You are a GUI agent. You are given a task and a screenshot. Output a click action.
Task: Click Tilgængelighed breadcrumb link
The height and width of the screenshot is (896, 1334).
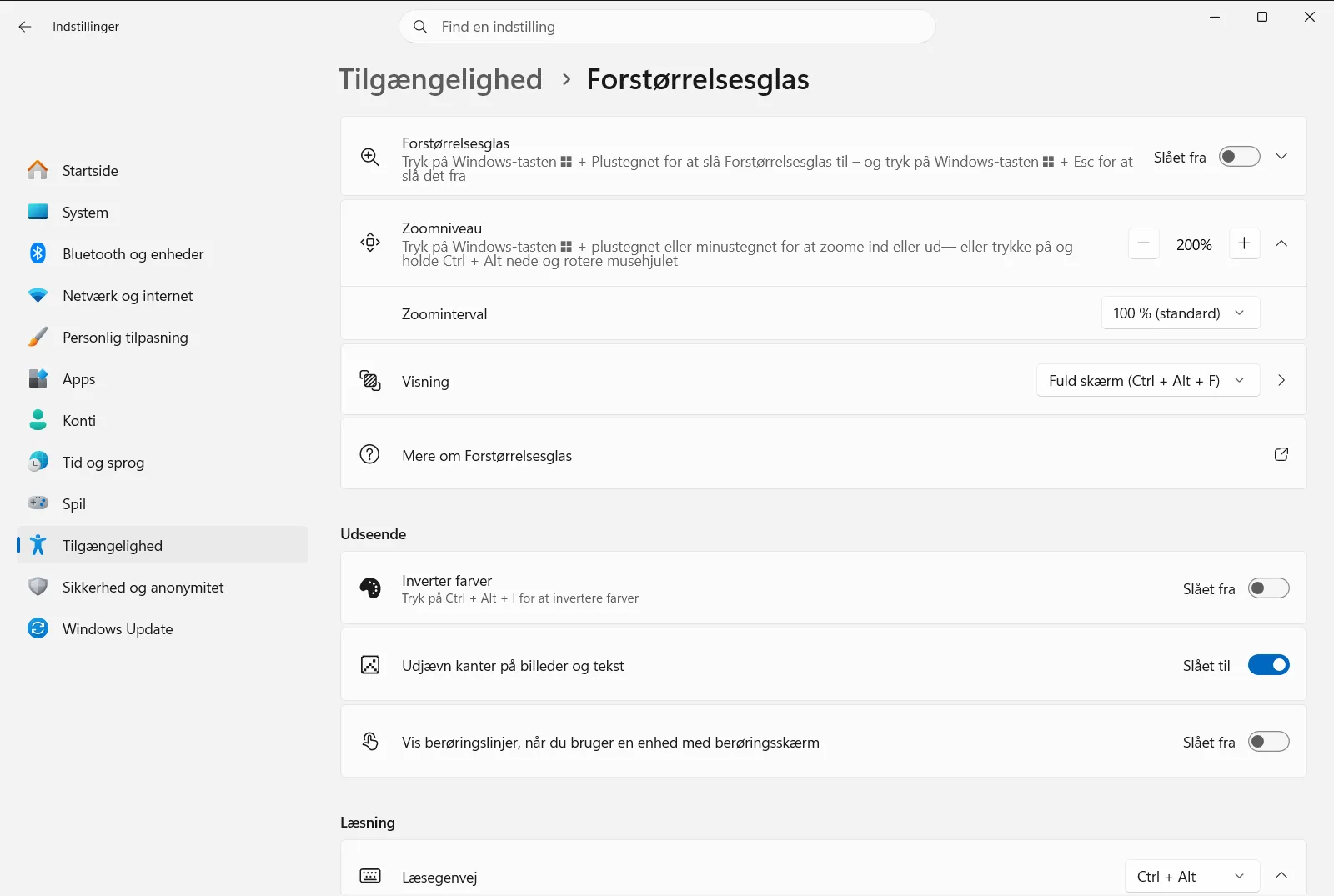(440, 80)
